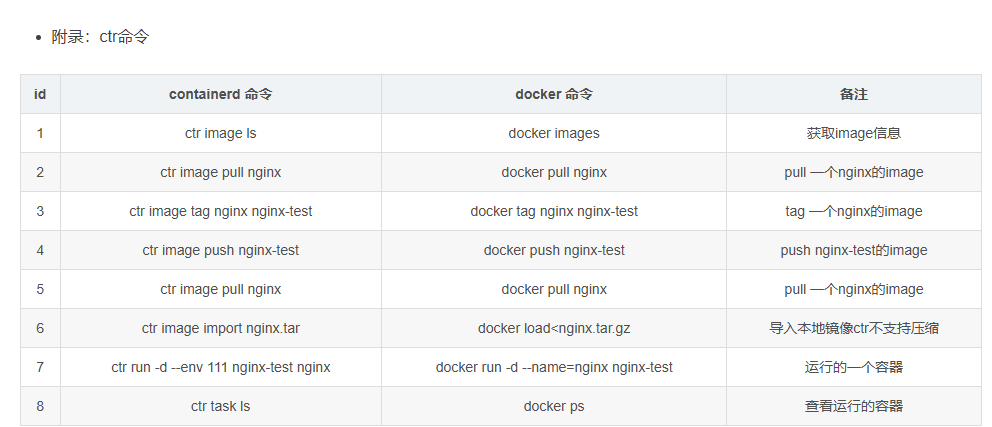
Task: Click the '导入本地镜像ctr不支持压缩' note cell
Action: (853, 328)
